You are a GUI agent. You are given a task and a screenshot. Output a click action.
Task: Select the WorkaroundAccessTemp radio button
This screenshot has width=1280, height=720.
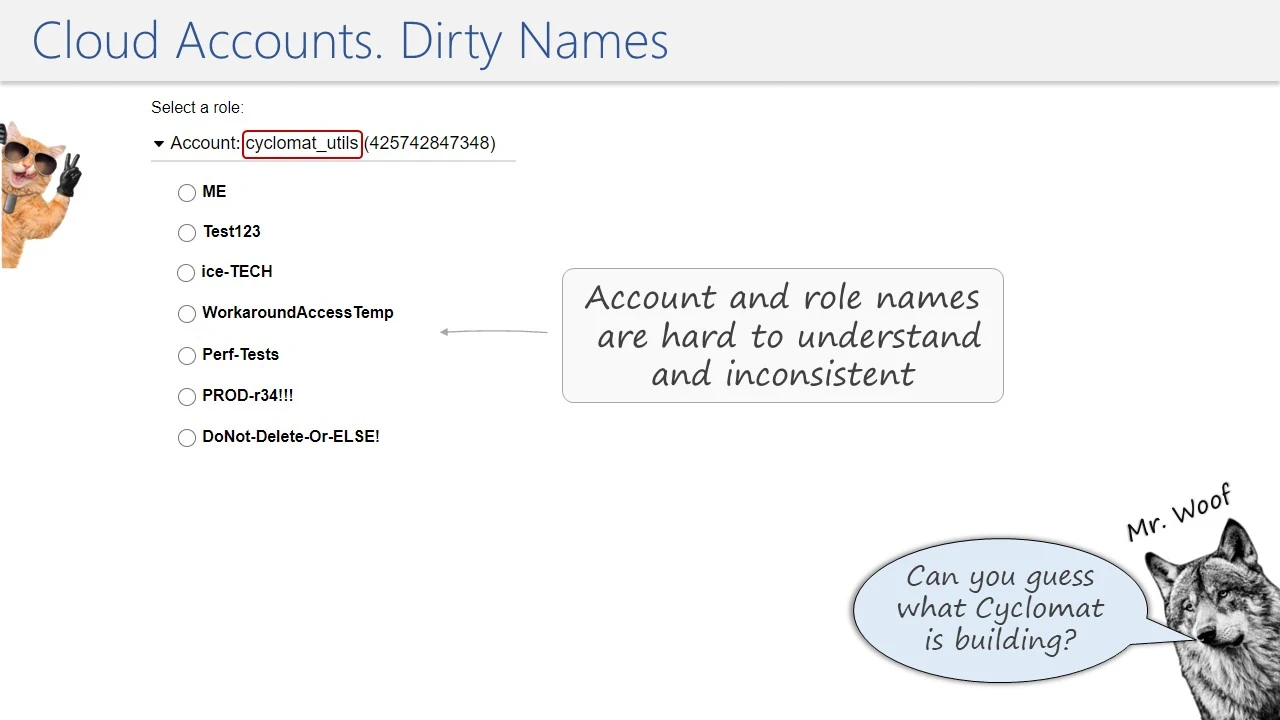pyautogui.click(x=187, y=314)
